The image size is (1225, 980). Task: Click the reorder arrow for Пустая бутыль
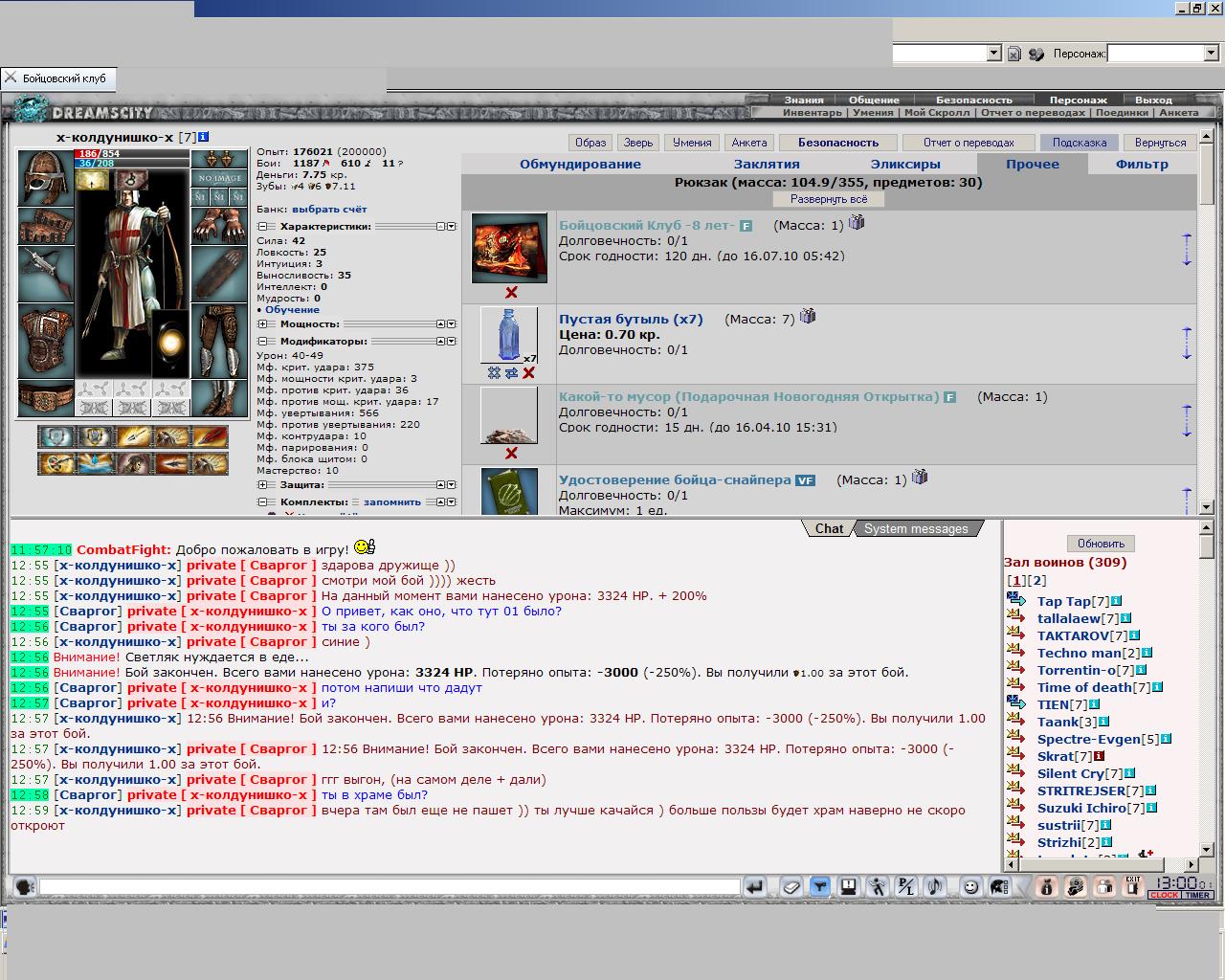pos(1187,344)
